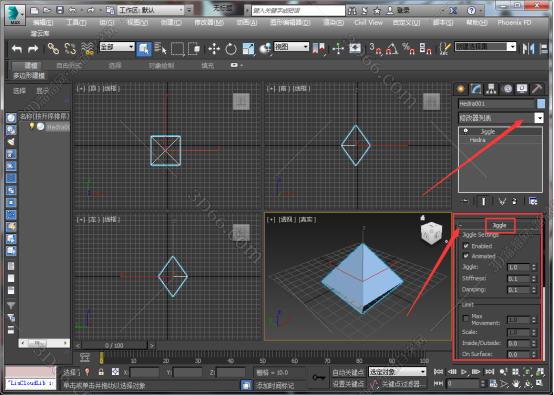554x395 pixels.
Task: Select Hedra in the modifier stack
Action: click(x=477, y=140)
